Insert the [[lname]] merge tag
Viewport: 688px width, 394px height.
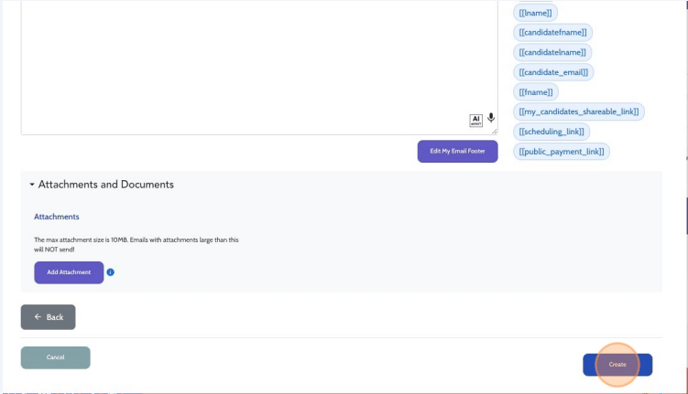point(535,13)
